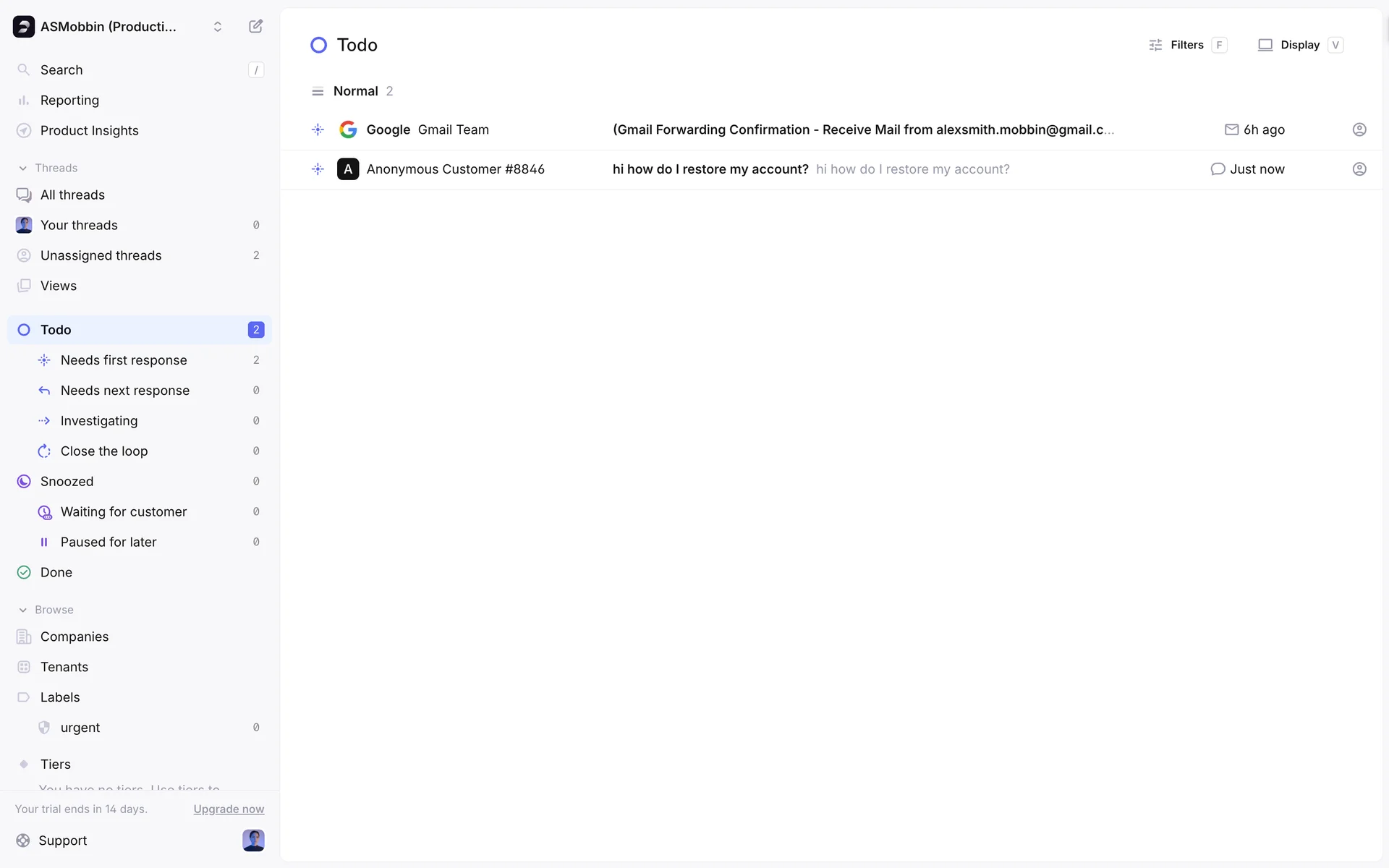Viewport: 1389px width, 868px height.
Task: Select Needs first response queue
Action: coord(124,360)
